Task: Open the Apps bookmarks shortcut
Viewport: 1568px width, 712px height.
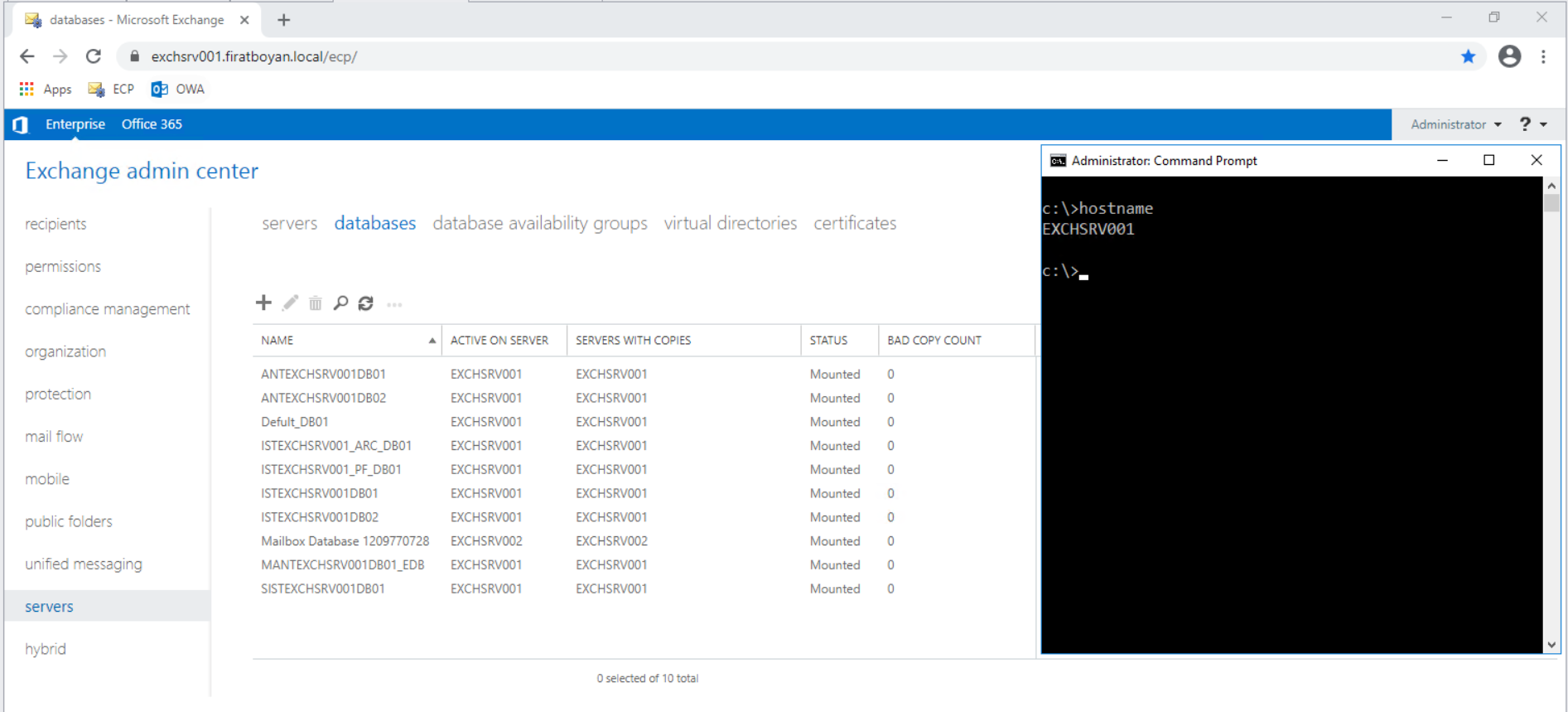Action: (46, 89)
